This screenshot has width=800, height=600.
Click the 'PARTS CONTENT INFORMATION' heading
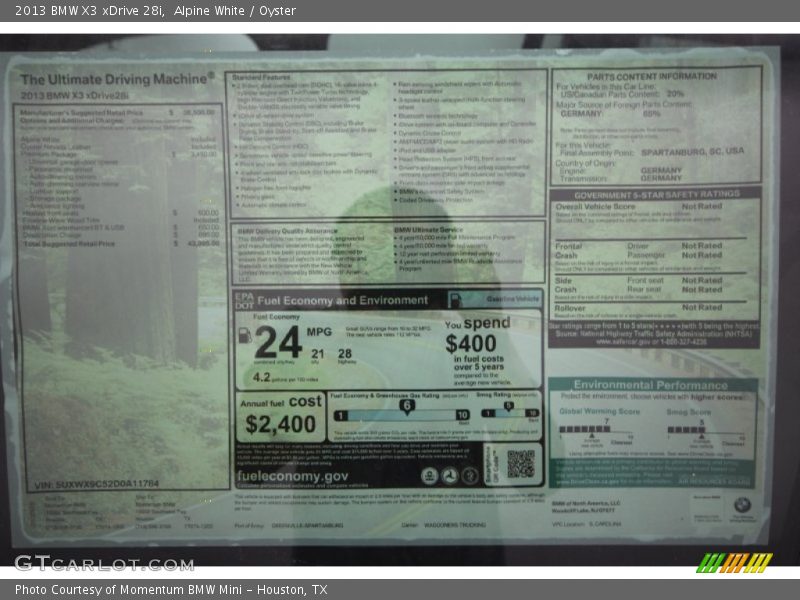pos(652,77)
